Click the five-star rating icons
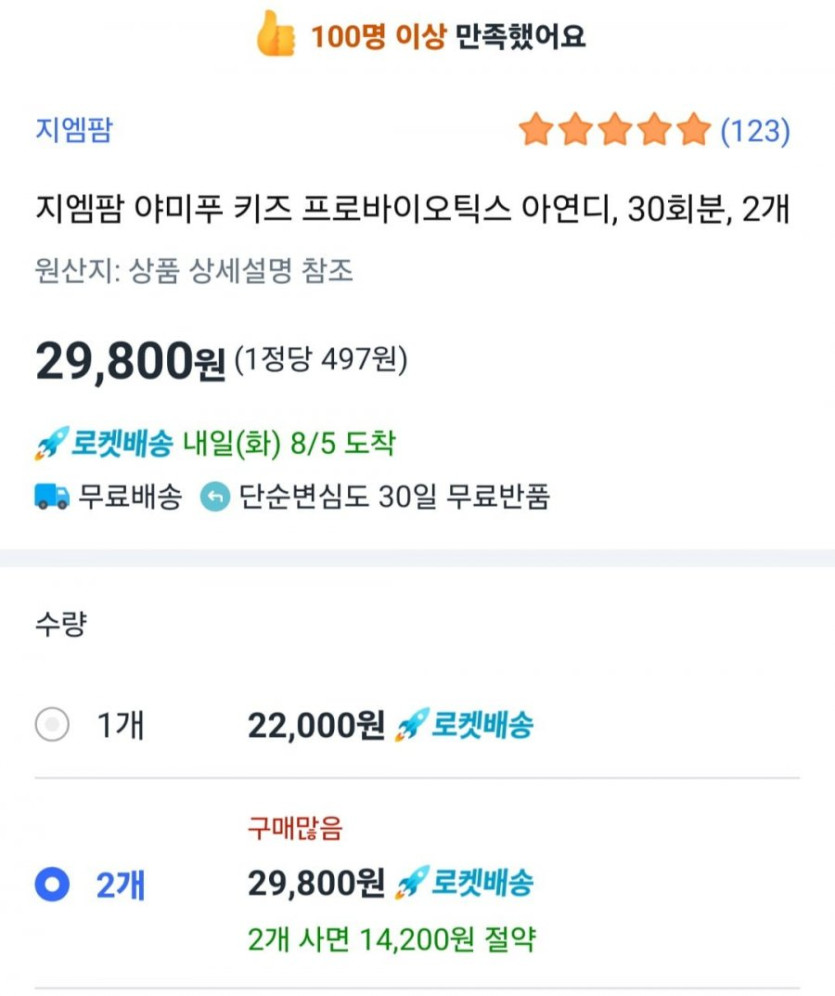The height and width of the screenshot is (996, 835). (614, 130)
